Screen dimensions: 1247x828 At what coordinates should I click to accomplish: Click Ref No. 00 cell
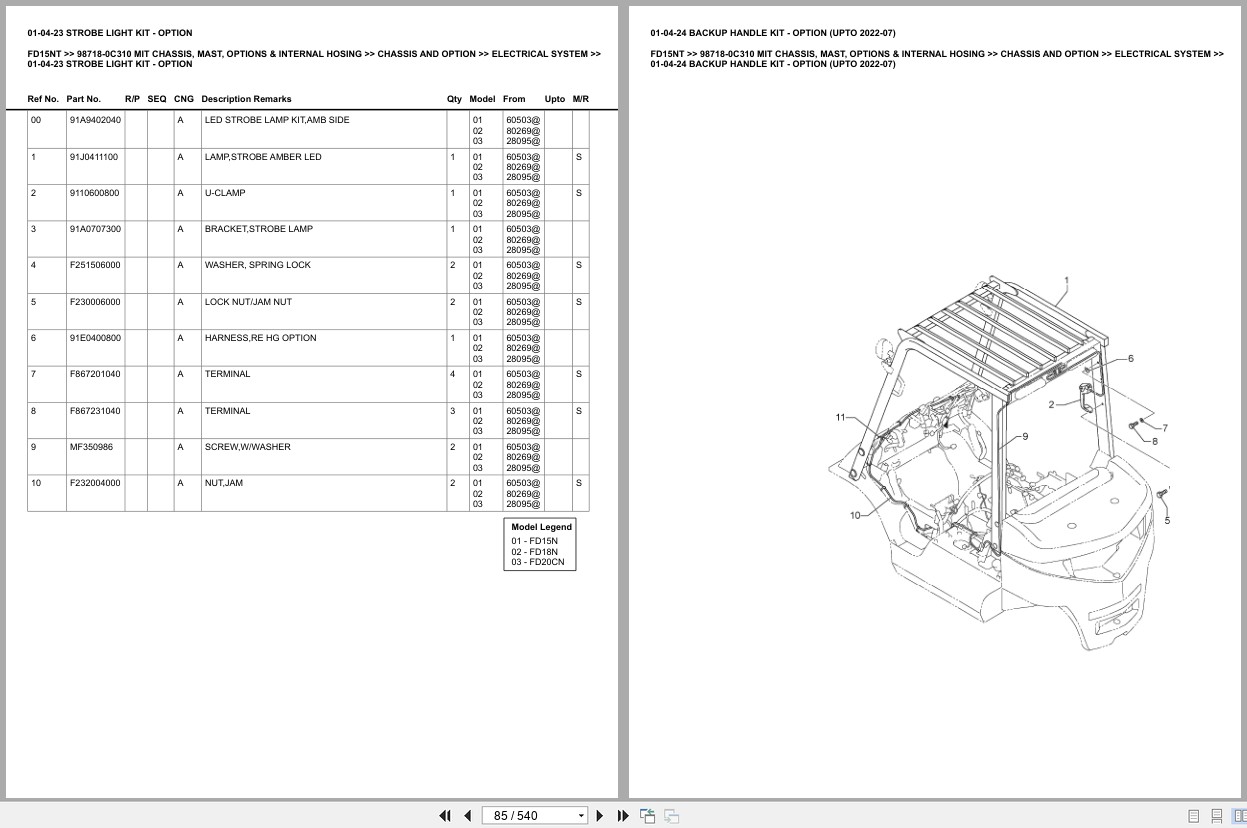(36, 120)
